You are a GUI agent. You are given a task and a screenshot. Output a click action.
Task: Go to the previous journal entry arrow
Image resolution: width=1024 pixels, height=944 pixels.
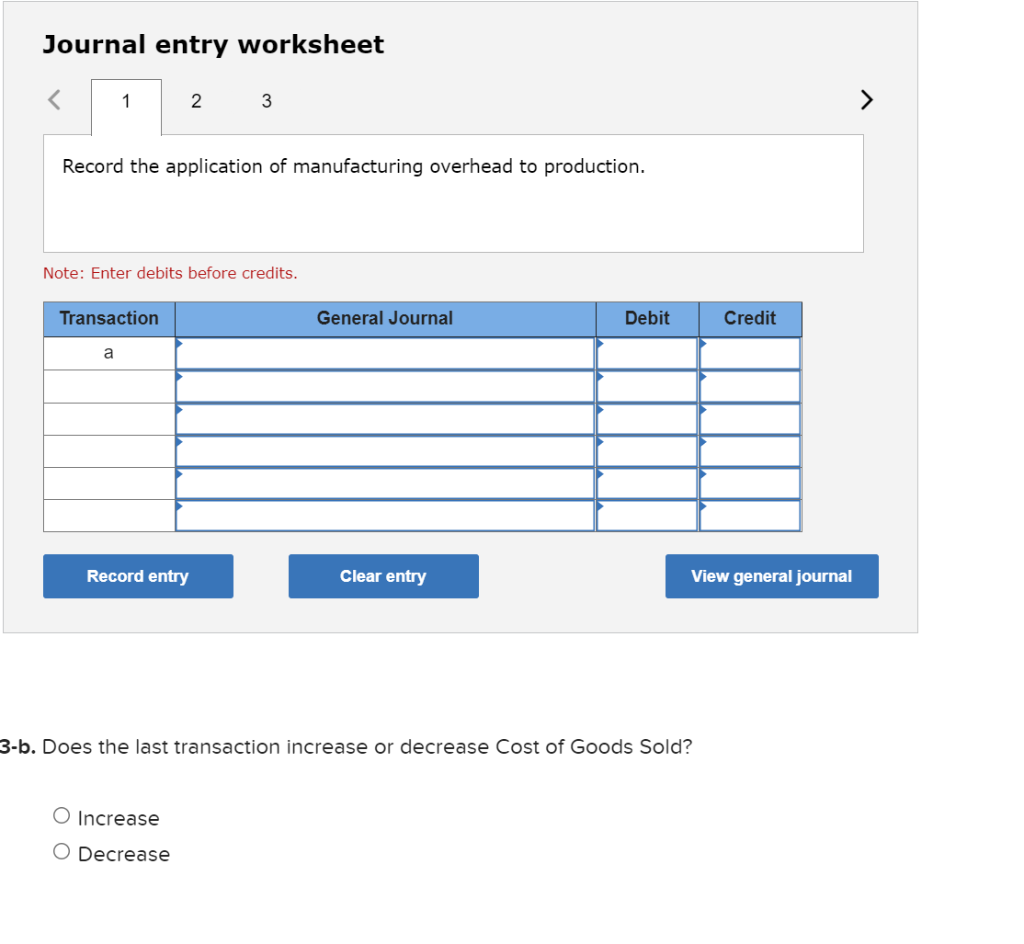tap(55, 100)
